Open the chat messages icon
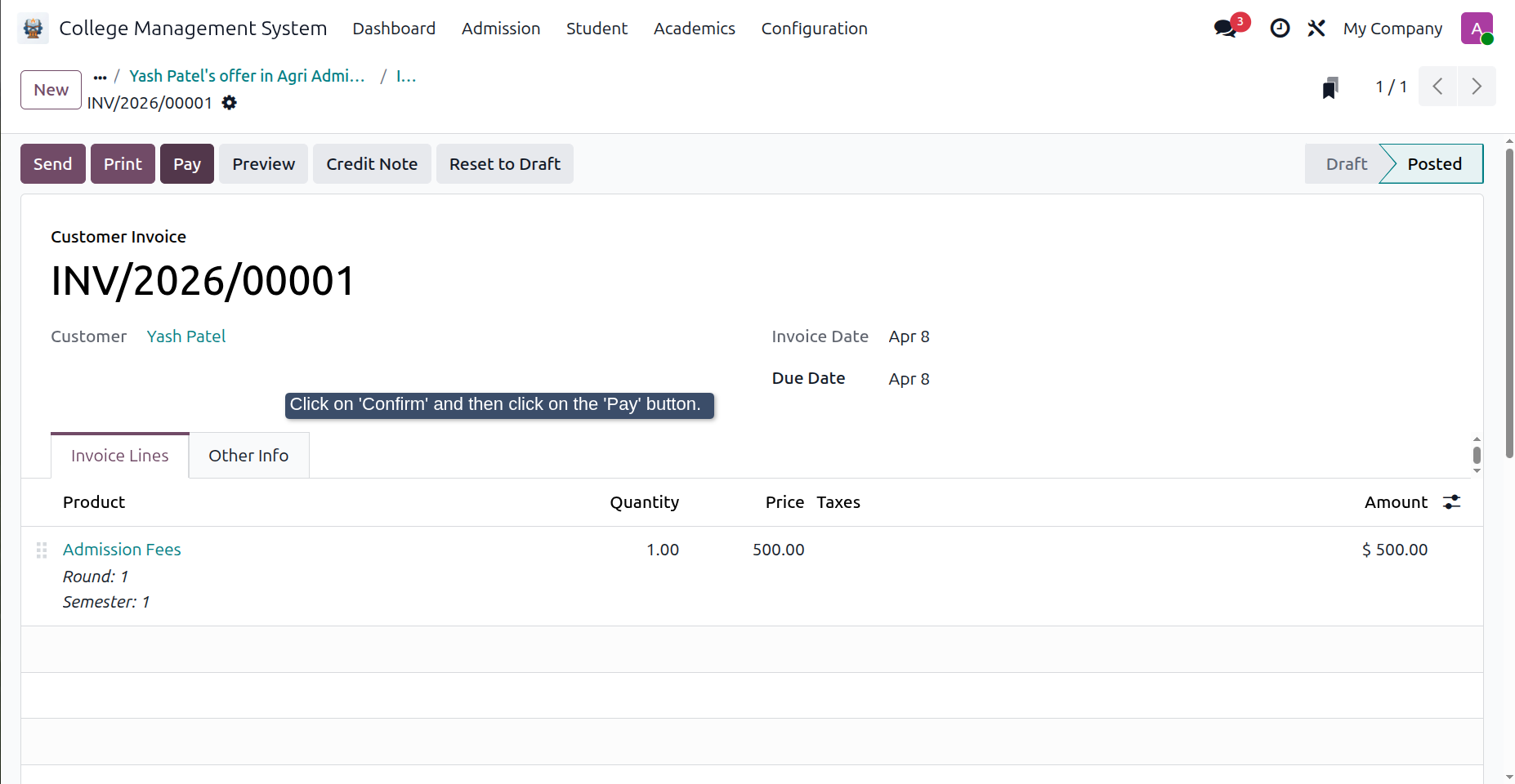 point(1225,29)
